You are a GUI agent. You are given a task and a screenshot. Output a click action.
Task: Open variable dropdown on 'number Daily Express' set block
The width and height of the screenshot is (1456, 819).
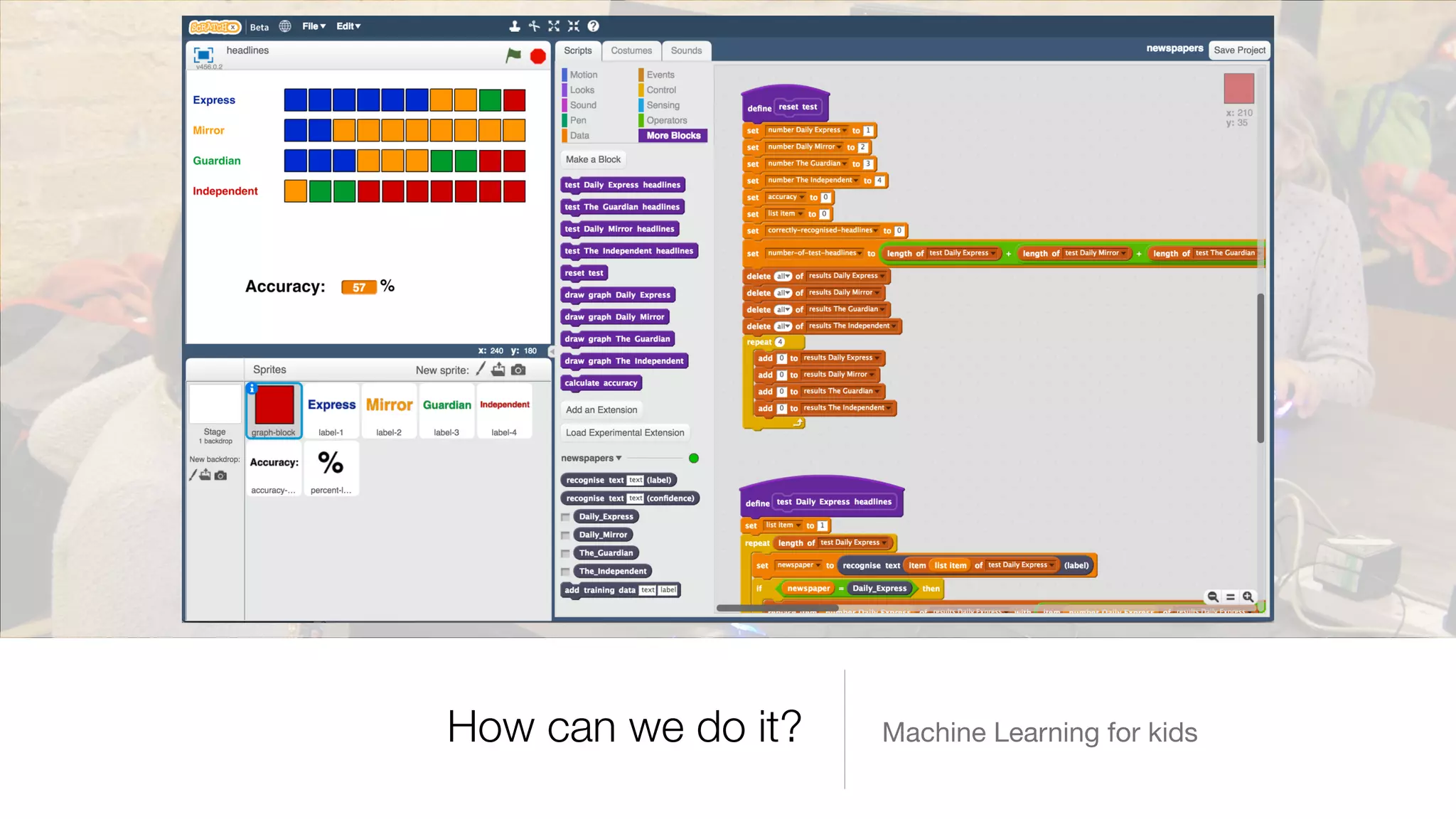coord(845,131)
